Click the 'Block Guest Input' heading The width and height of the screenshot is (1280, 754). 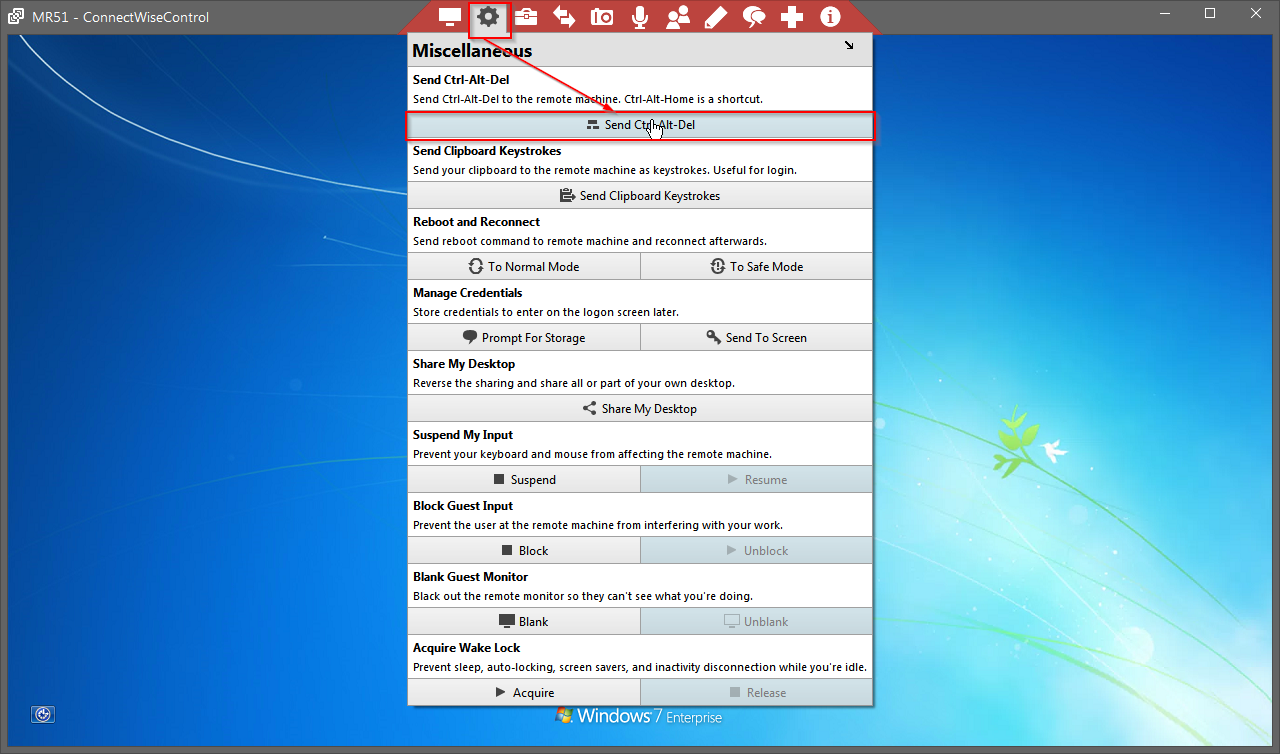pos(463,506)
